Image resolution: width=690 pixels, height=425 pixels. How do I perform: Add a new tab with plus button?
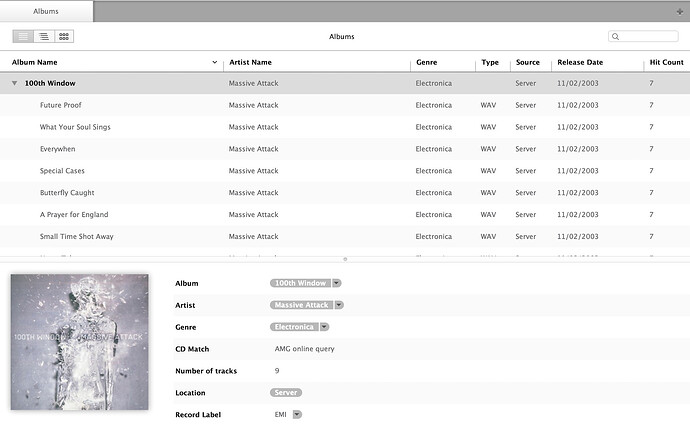pos(680,12)
